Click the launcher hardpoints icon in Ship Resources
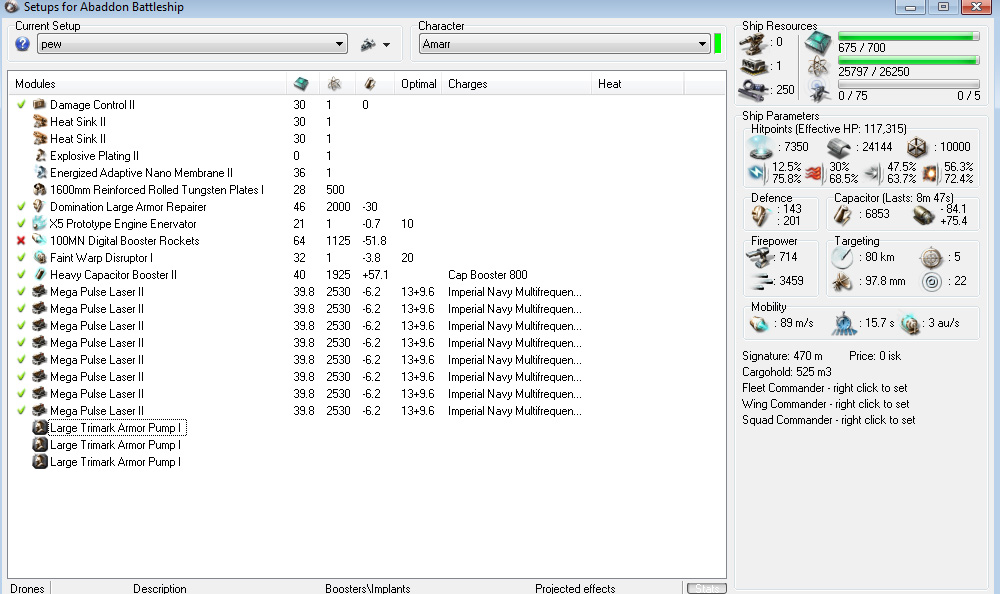1000x594 pixels. (x=754, y=66)
